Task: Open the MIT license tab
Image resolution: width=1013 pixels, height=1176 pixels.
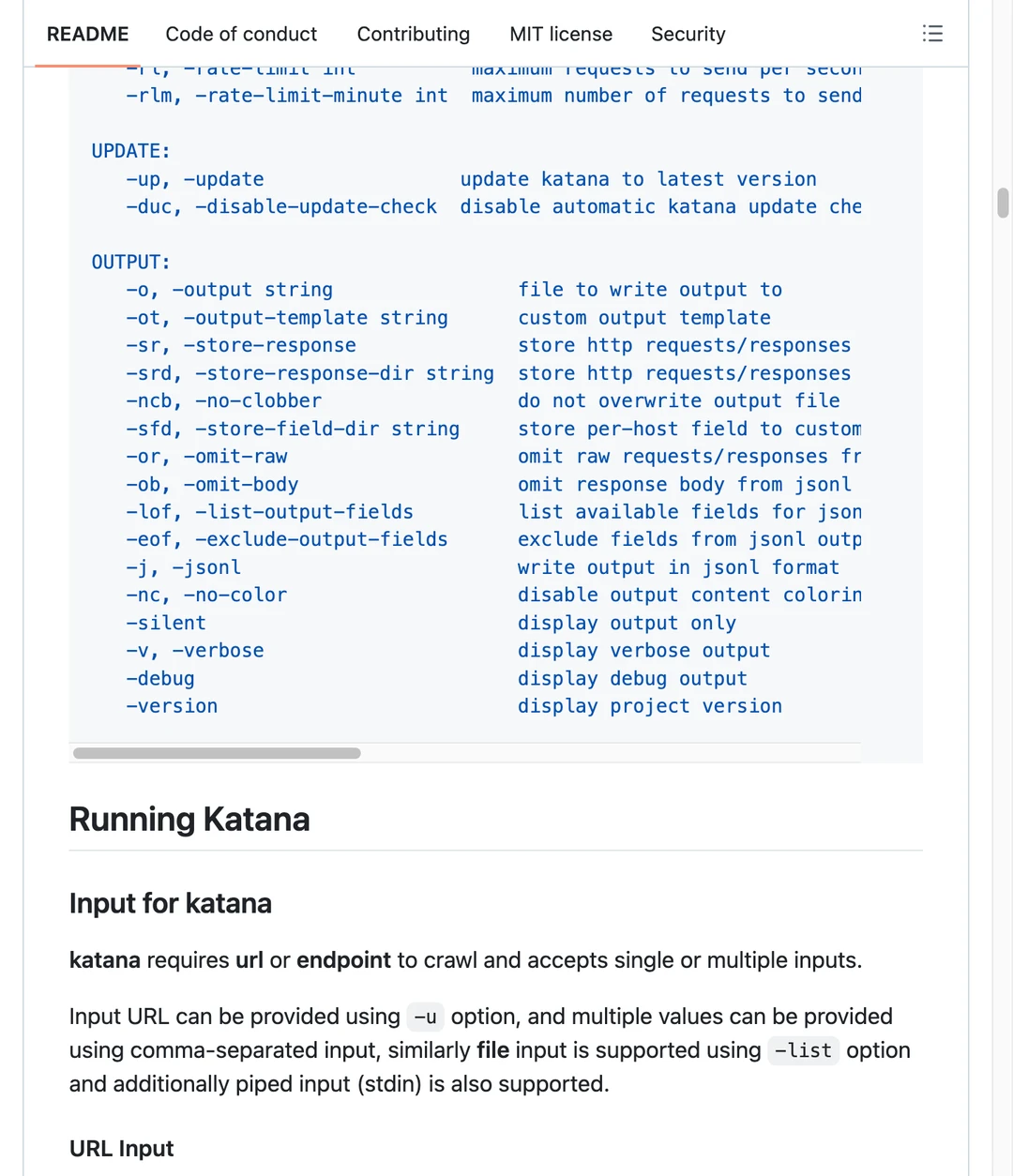Action: 561,34
